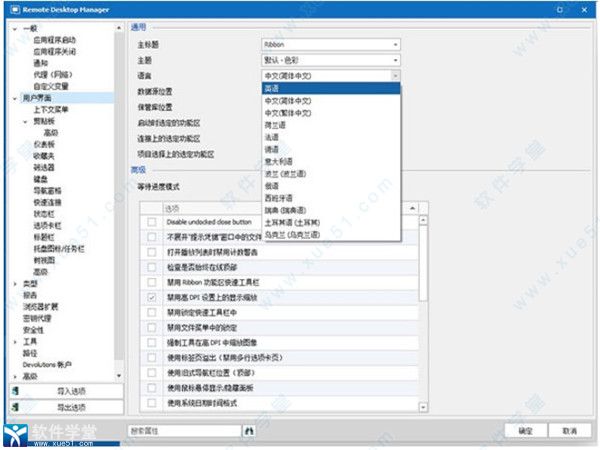This screenshot has width=600, height=450.
Task: Open 报告 in the tree
Action: click(x=30, y=295)
